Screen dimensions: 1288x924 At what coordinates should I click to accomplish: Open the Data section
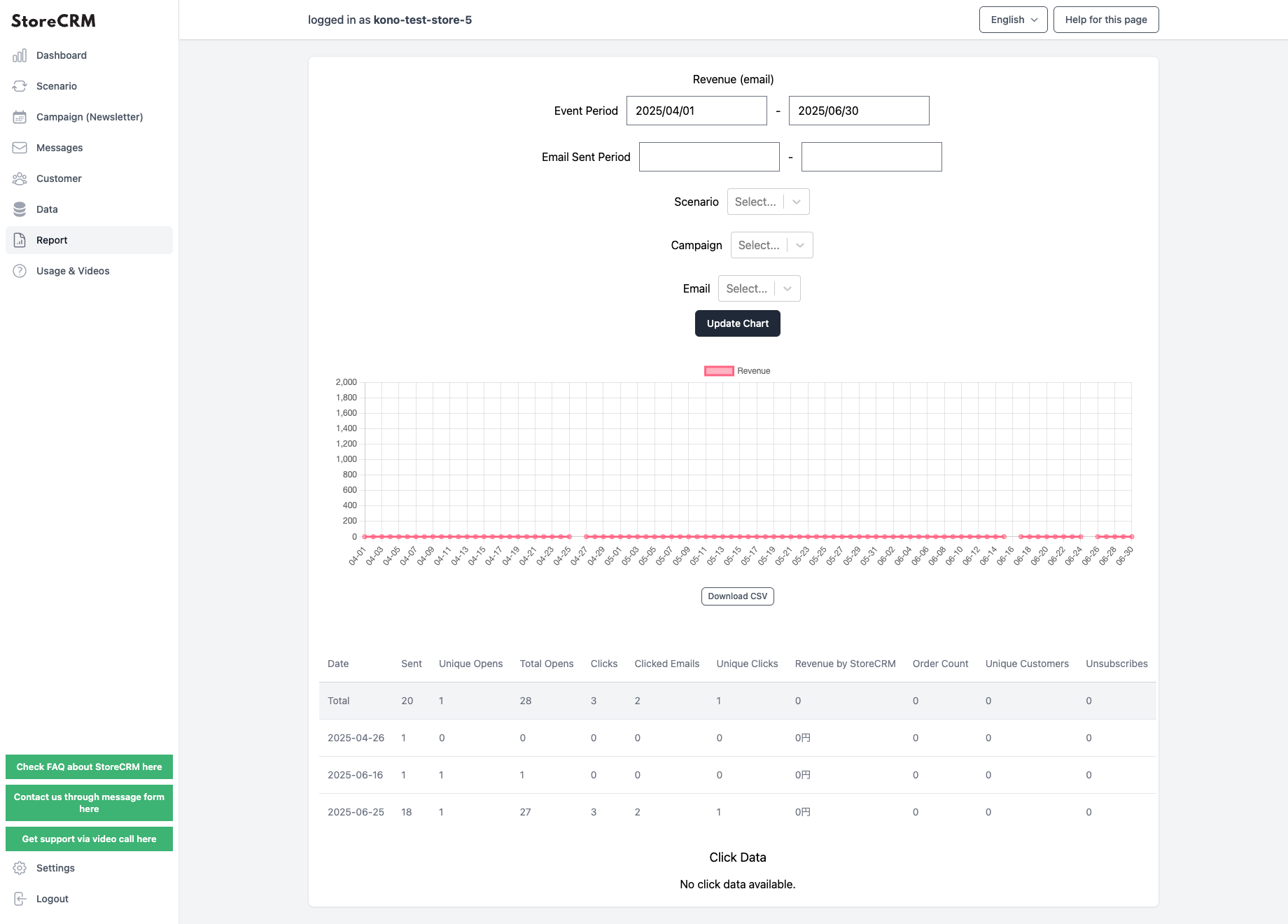89,209
